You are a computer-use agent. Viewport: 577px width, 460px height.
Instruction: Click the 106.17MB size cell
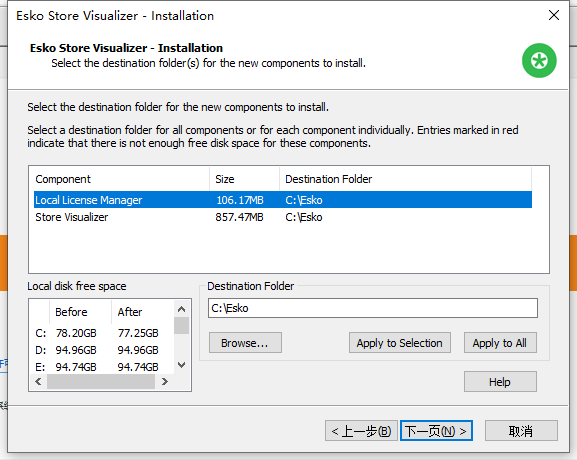pyautogui.click(x=240, y=200)
